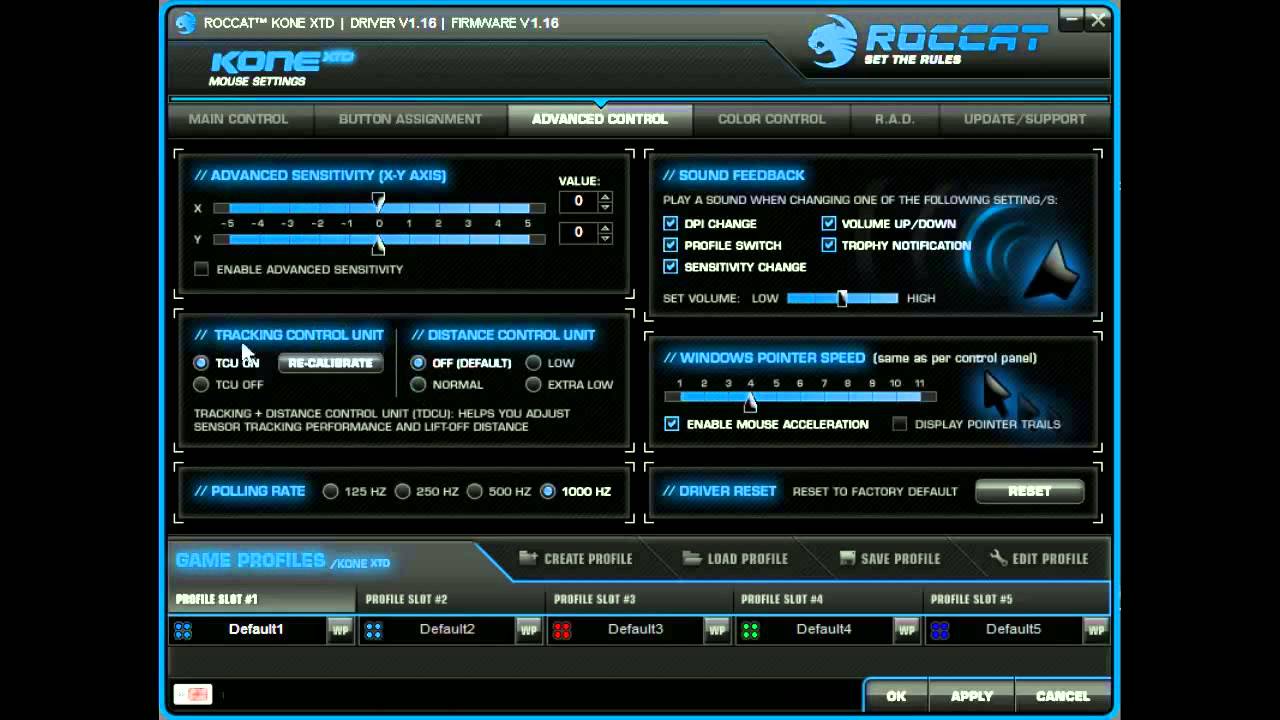Screen dimensions: 1280x720
Task: Uncheck Profile Switch sound feedback
Action: point(671,245)
